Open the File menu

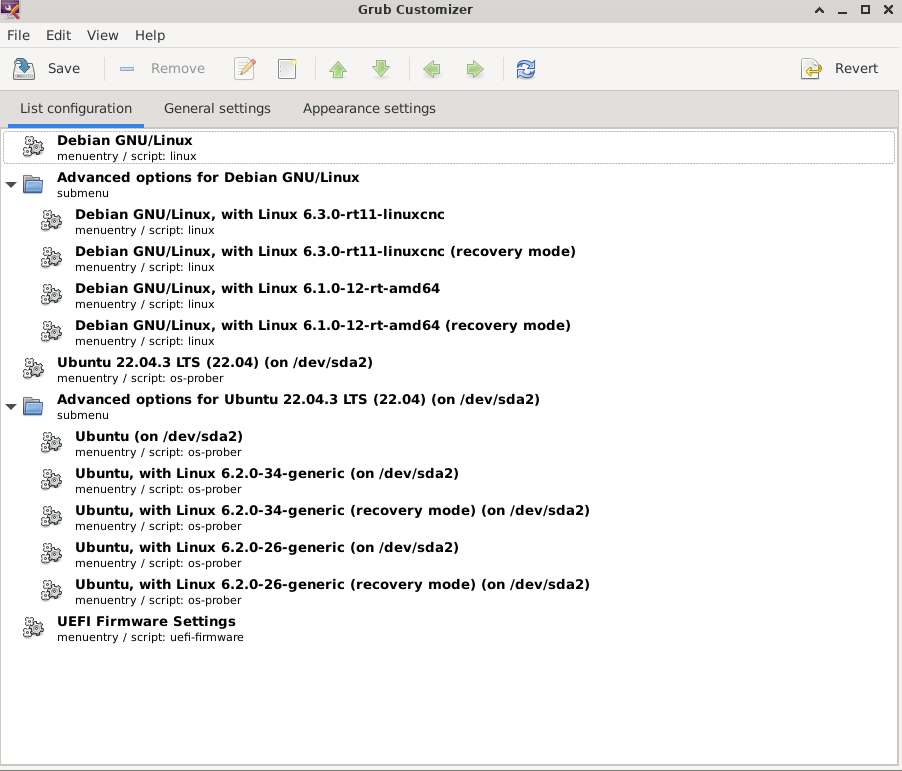click(x=18, y=35)
